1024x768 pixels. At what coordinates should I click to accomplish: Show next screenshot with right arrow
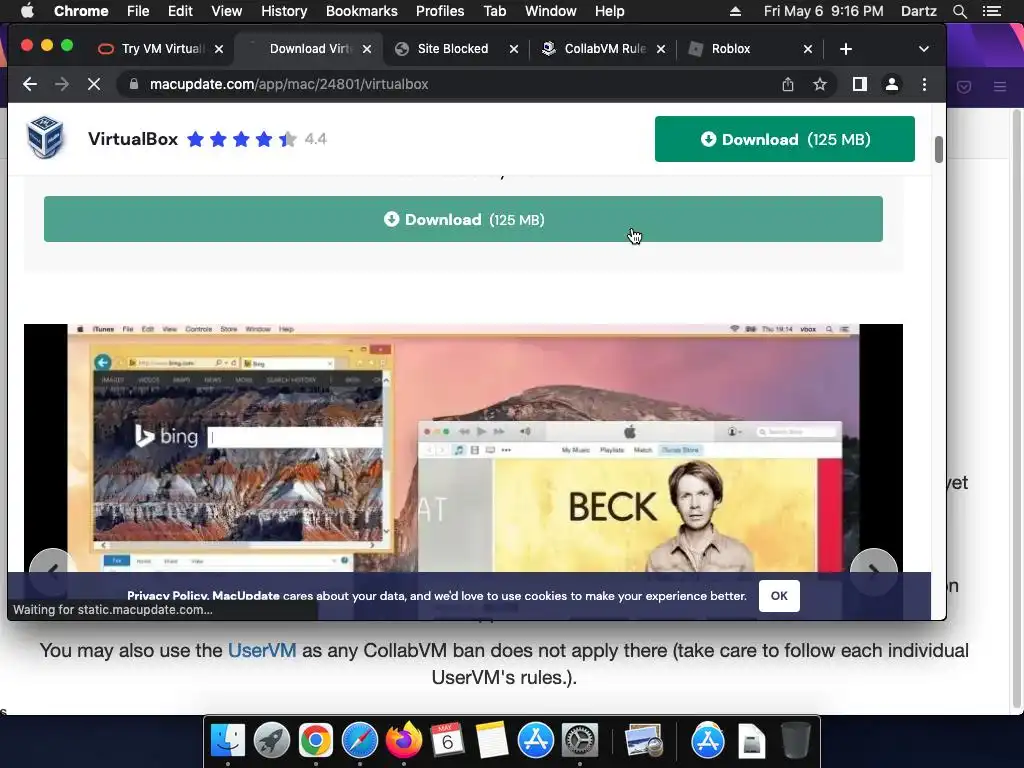[x=873, y=569]
